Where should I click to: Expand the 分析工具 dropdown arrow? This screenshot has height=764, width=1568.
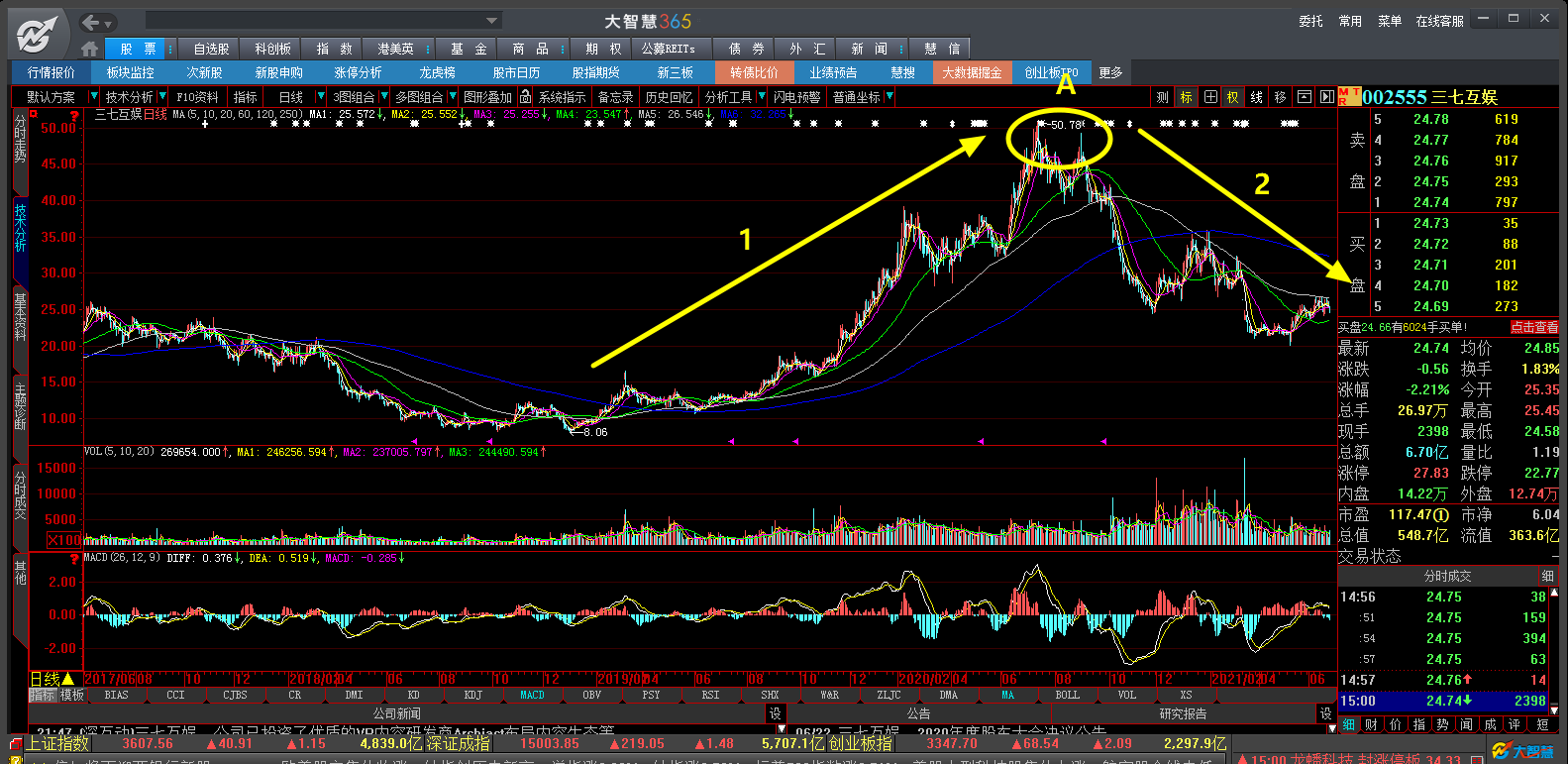coord(762,97)
